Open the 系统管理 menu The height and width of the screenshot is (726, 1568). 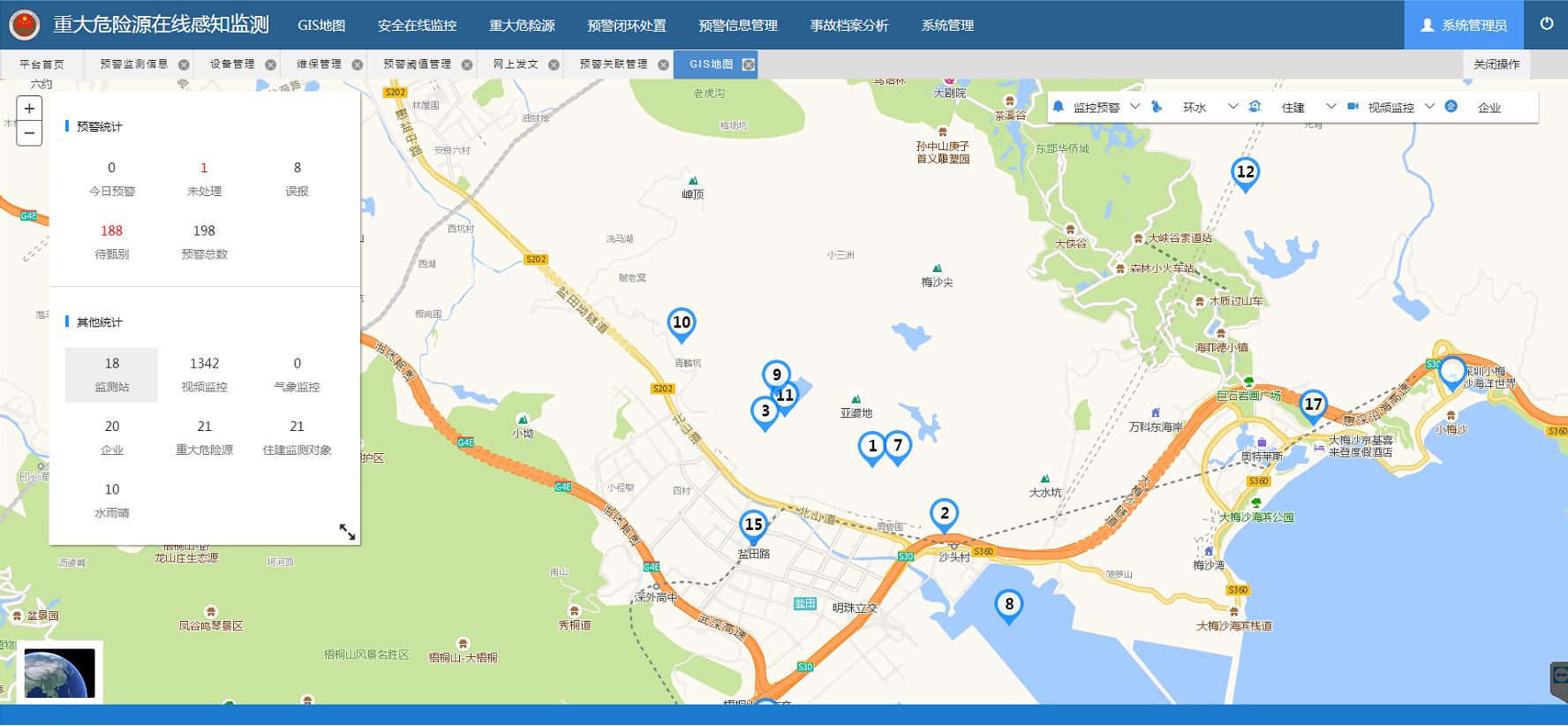pyautogui.click(x=947, y=26)
